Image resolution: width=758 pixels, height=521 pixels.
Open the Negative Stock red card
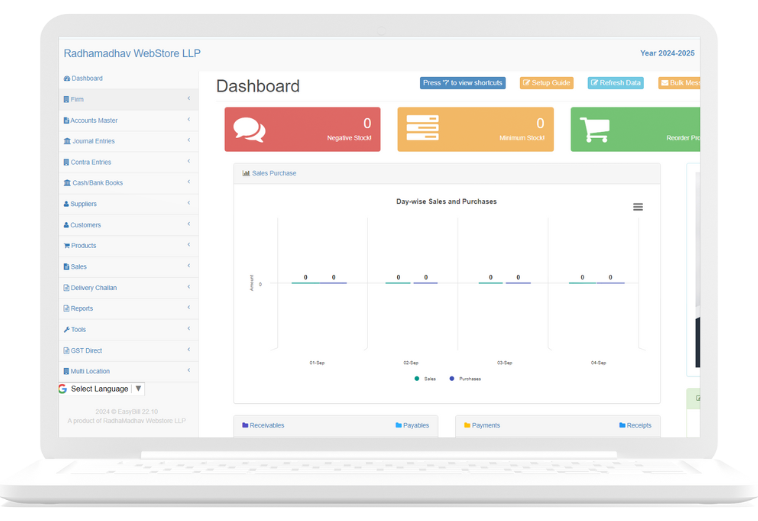pos(303,130)
